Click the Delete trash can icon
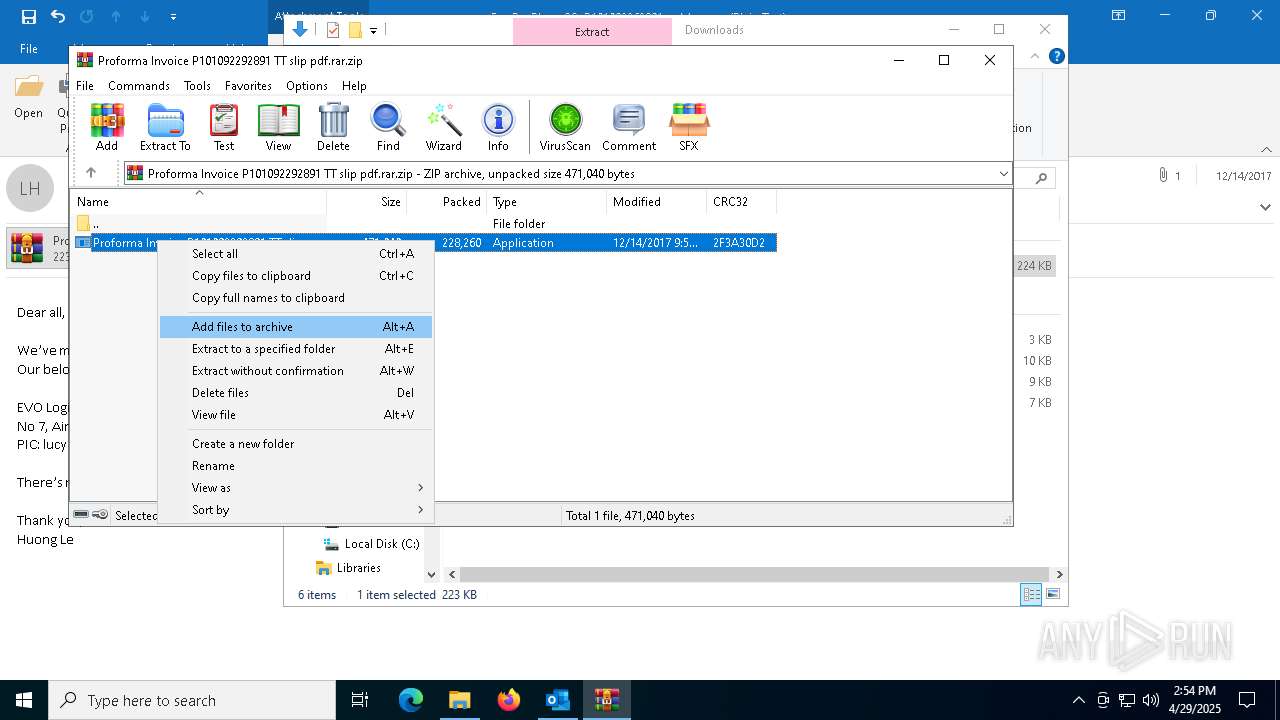Image resolution: width=1280 pixels, height=720 pixels. (333, 127)
